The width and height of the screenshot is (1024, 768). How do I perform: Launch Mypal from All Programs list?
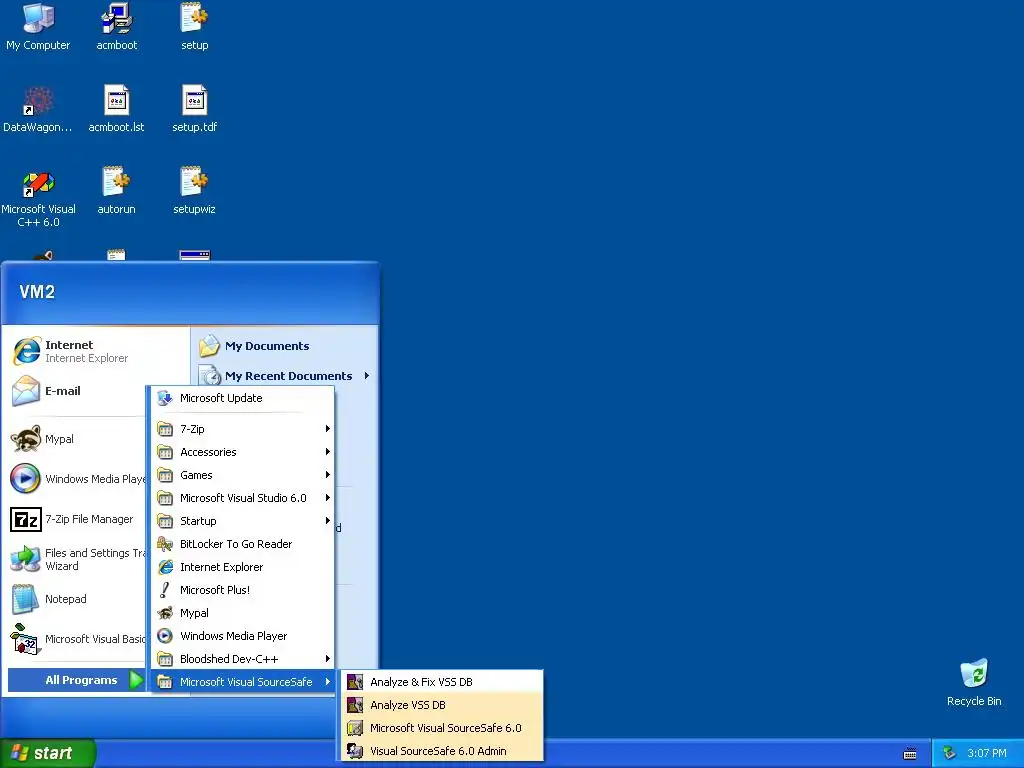click(243, 613)
